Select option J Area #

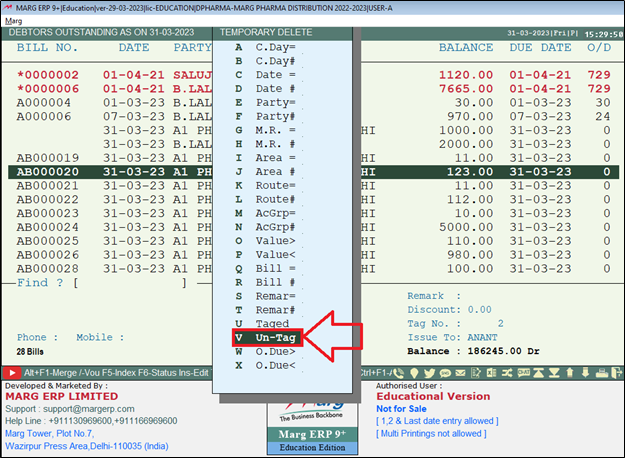pyautogui.click(x=265, y=171)
